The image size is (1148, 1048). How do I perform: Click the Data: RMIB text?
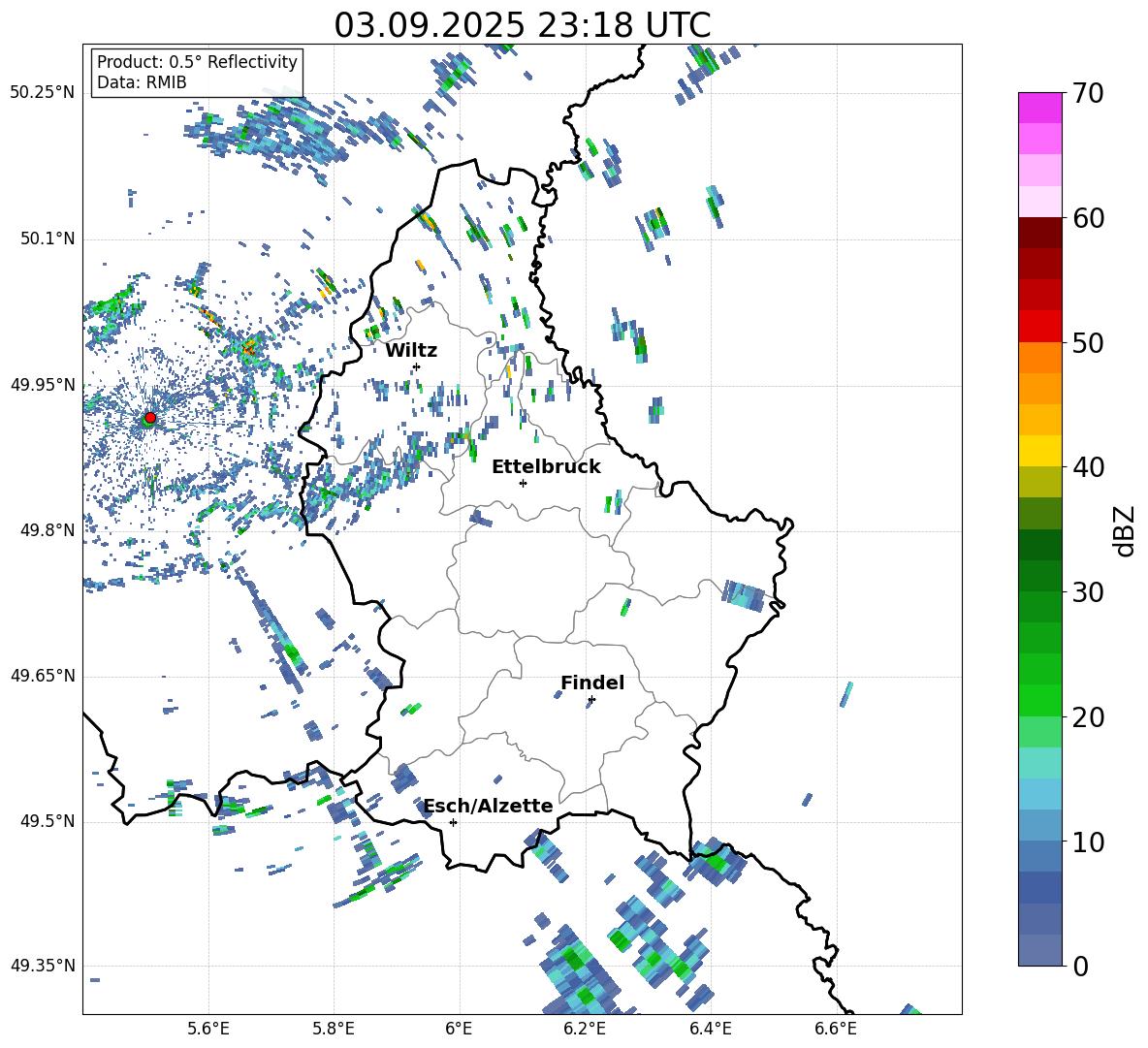click(x=142, y=82)
